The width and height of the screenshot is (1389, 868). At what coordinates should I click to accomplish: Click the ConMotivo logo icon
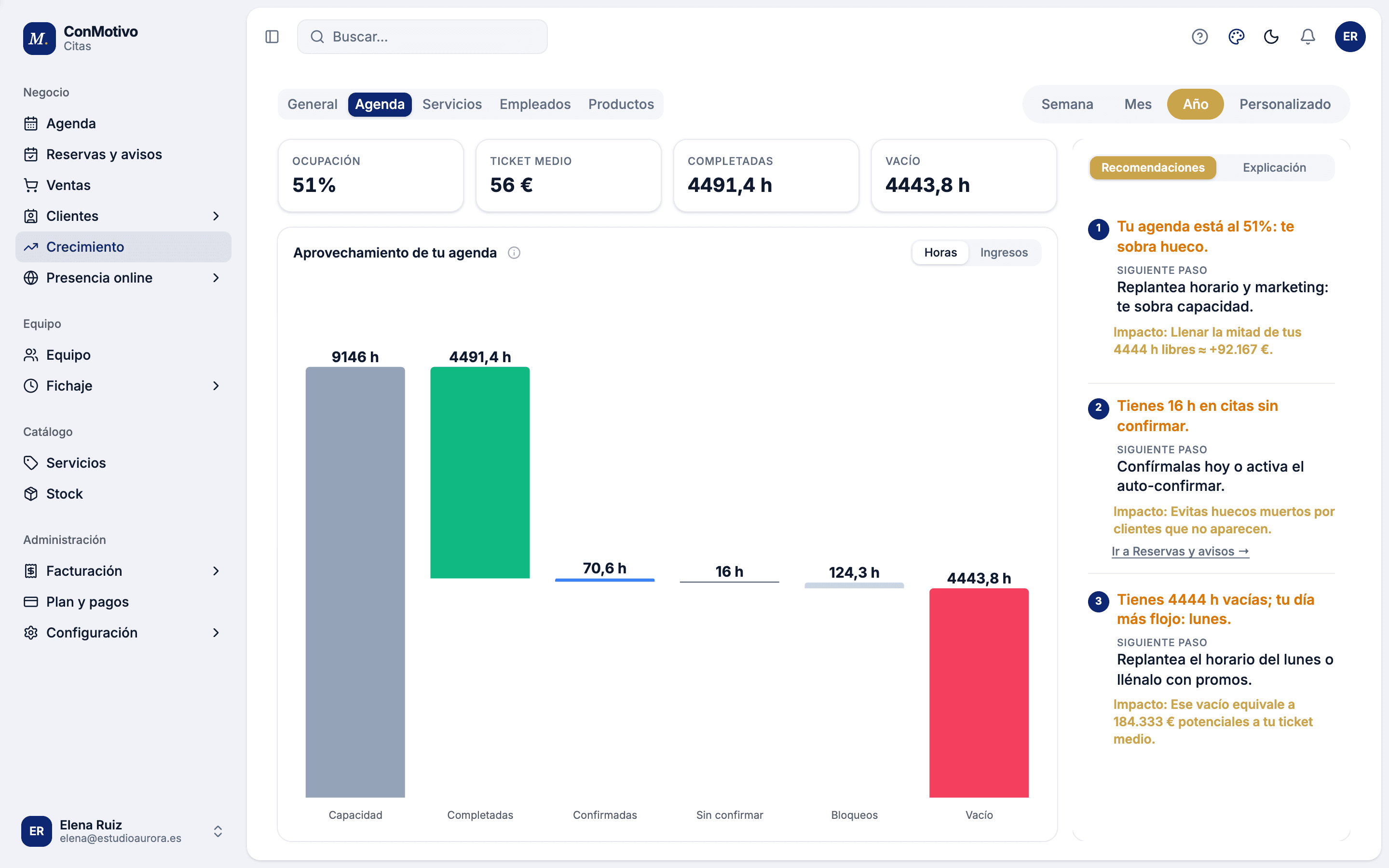[39, 38]
